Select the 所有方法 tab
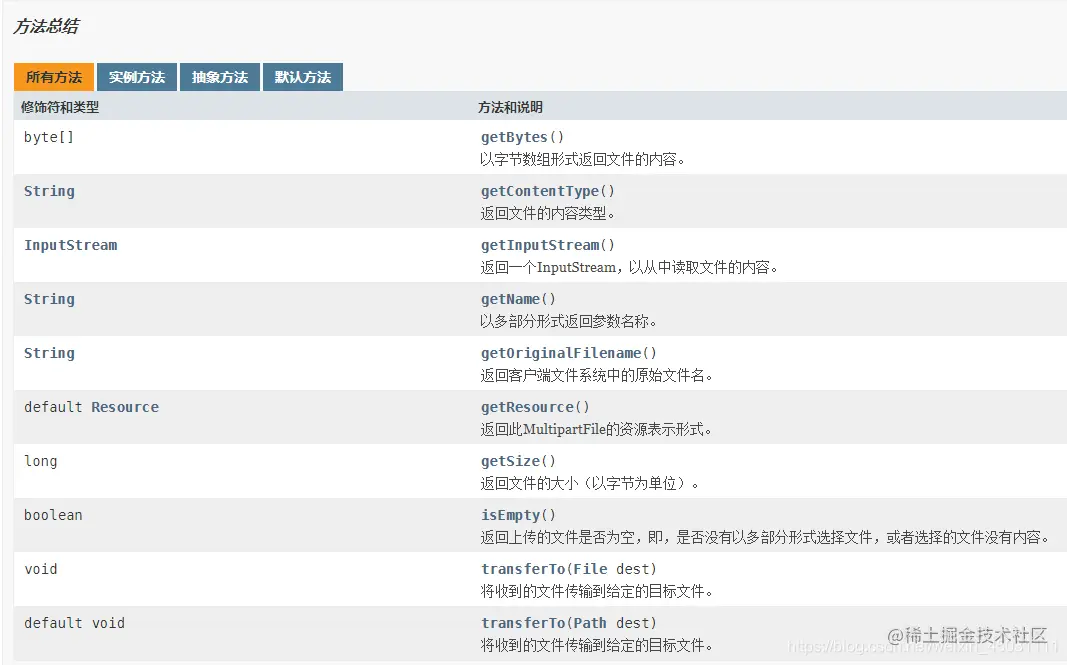This screenshot has height=665, width=1067. coord(54,77)
